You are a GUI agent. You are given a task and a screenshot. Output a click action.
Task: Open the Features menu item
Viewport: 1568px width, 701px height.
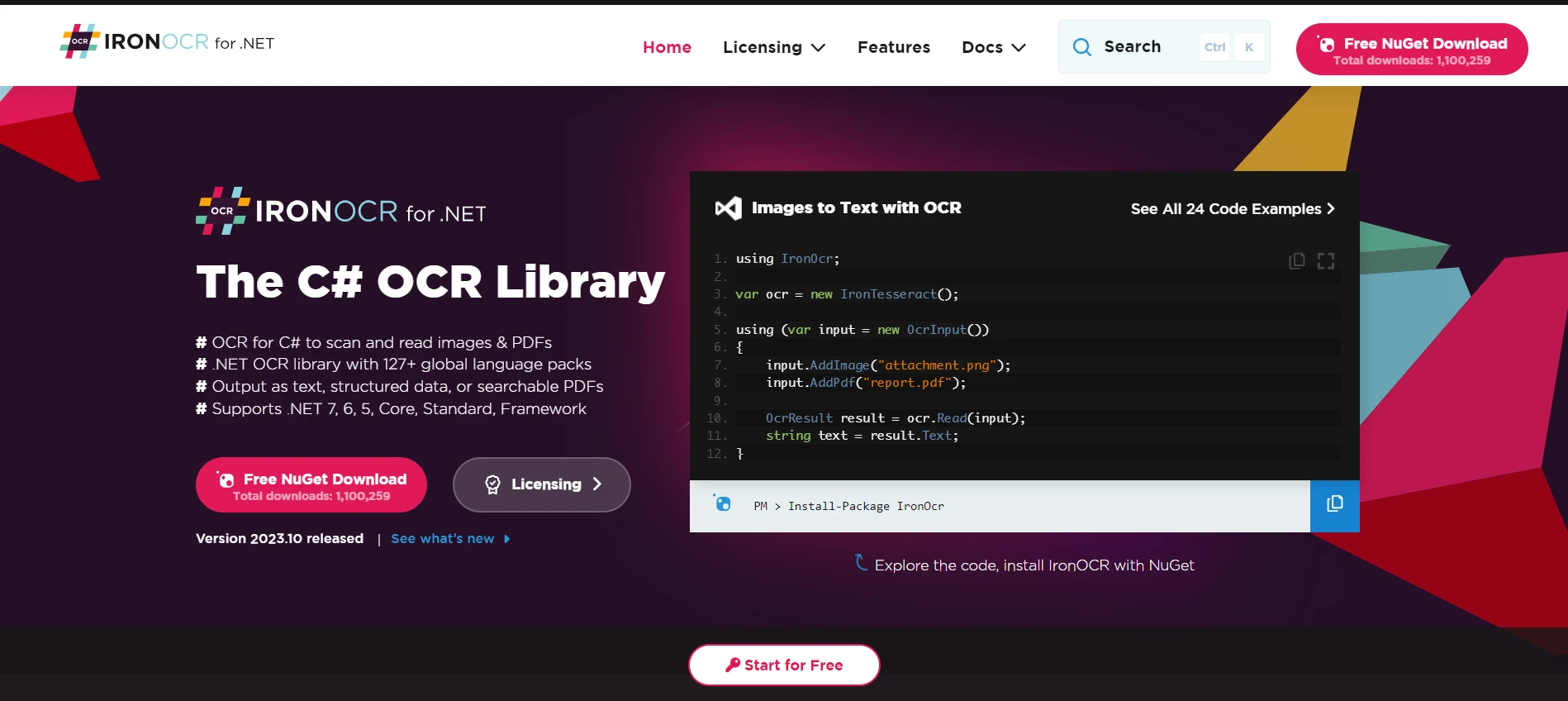click(894, 47)
